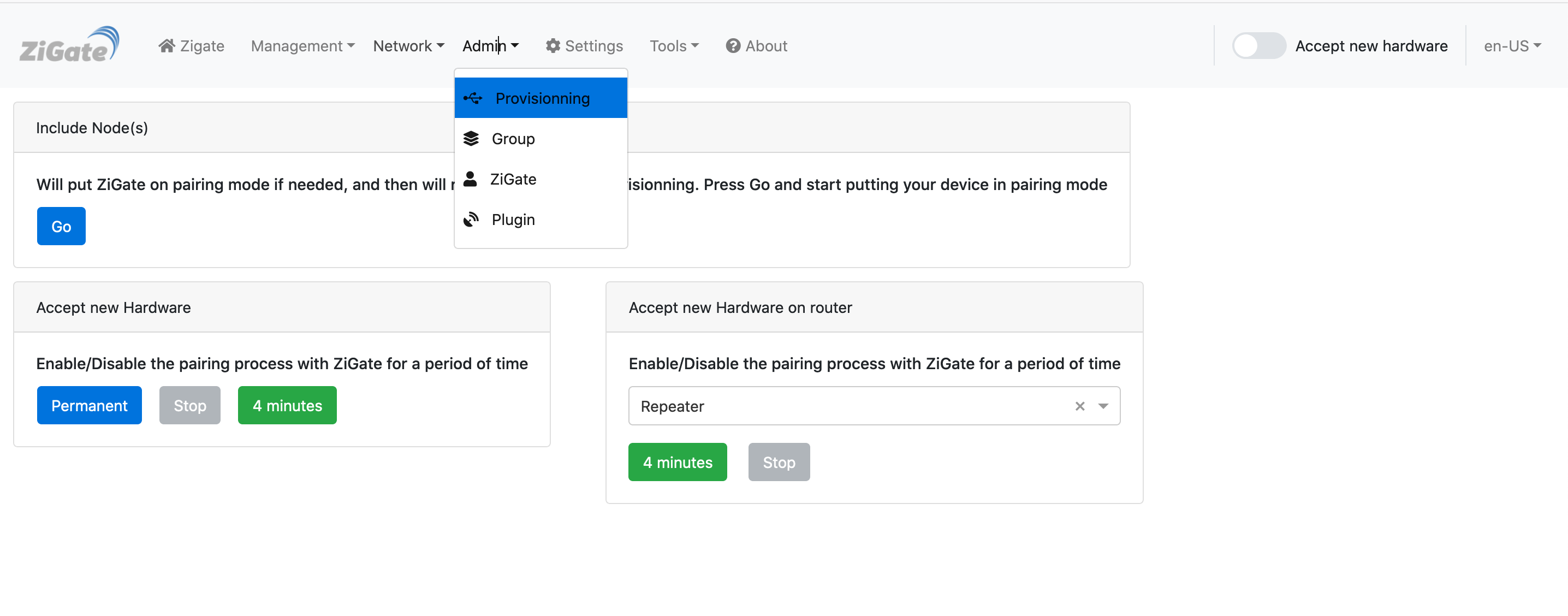
Task: Click the Accept new Hardware on router heading
Action: click(x=740, y=307)
